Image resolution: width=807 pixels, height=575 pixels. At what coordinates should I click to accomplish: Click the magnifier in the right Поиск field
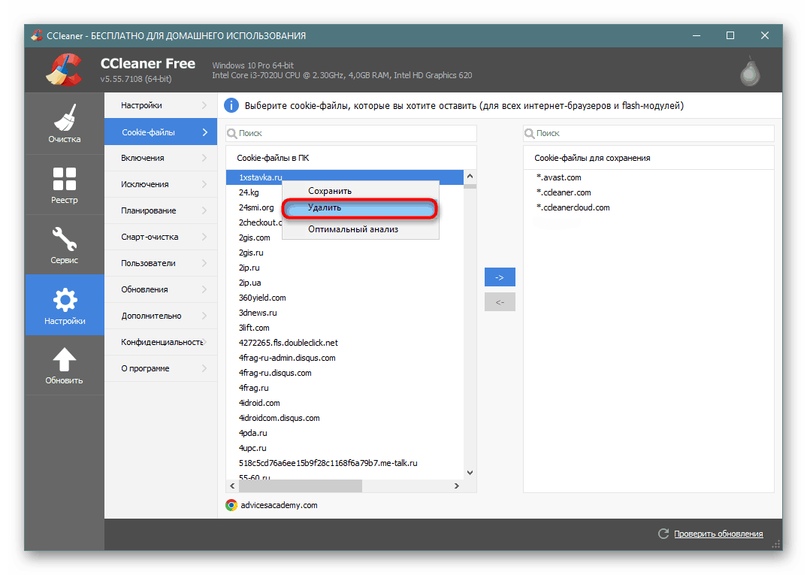coord(530,133)
